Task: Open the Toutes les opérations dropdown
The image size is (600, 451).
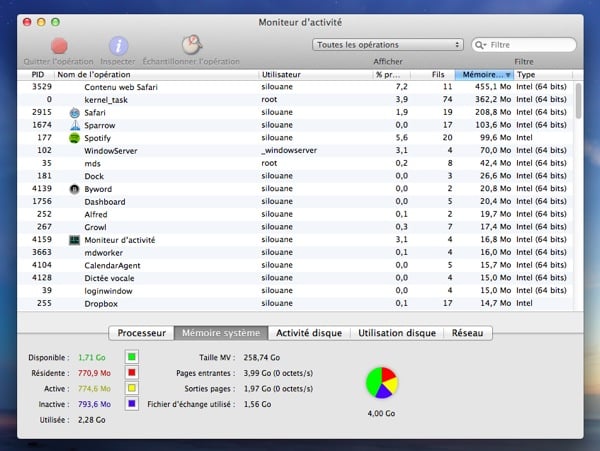Action: [388, 45]
